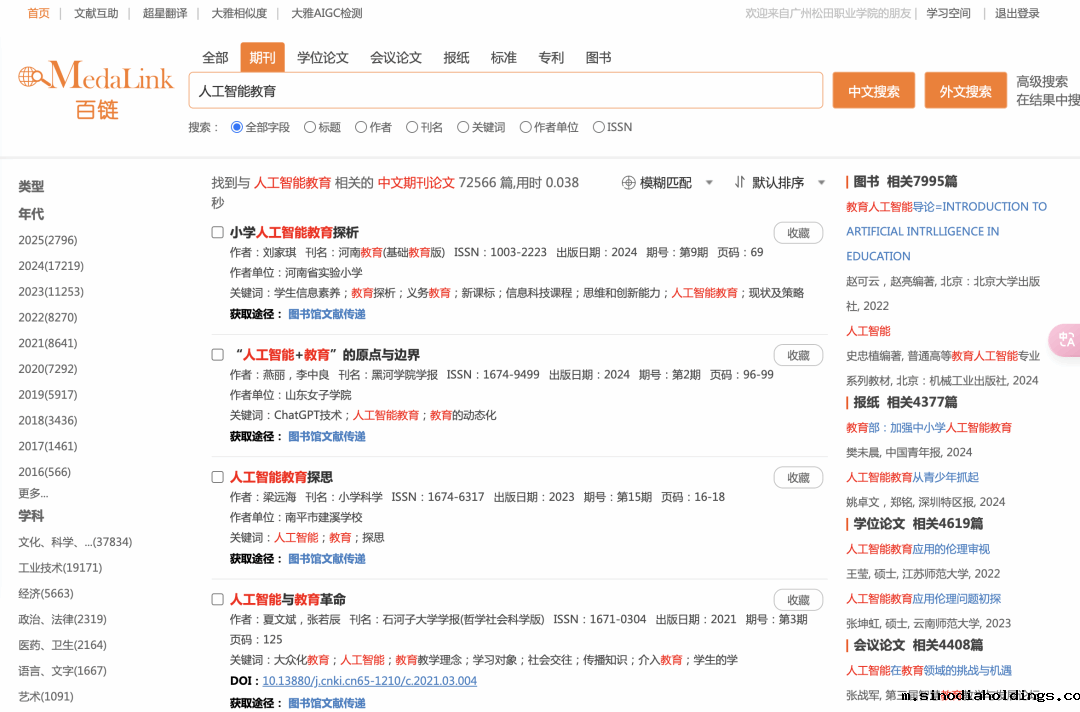Open 超星翻译 in the top navigation
1080x712 pixels.
click(165, 13)
